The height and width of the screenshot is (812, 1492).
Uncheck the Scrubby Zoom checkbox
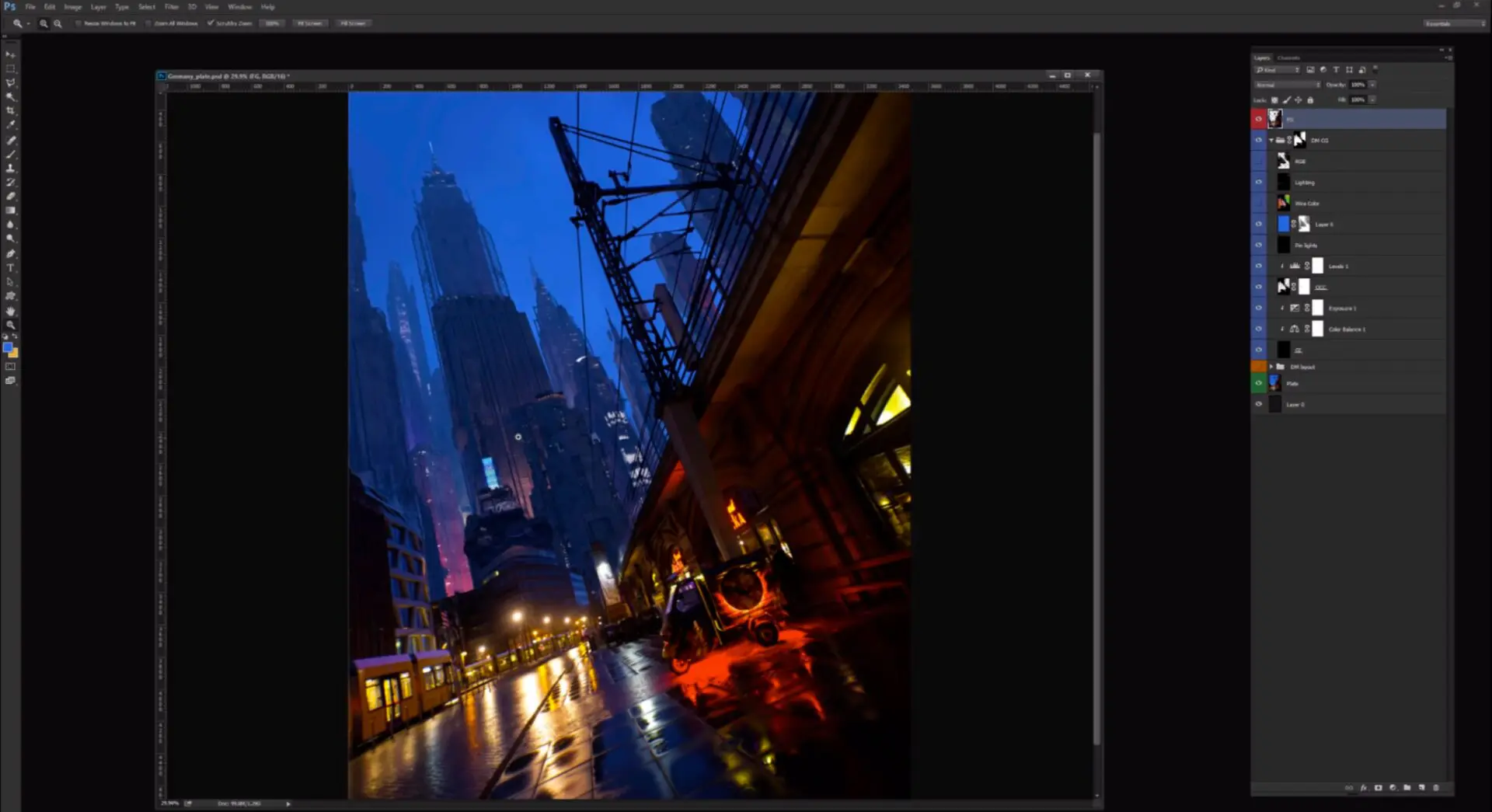click(x=211, y=23)
